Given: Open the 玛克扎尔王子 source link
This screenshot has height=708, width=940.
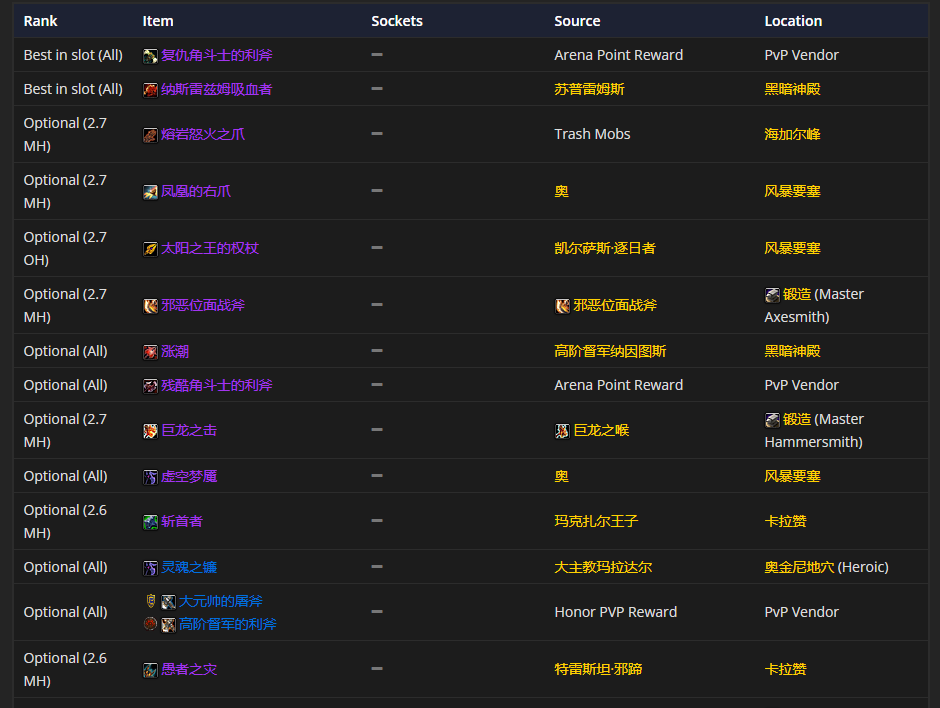Looking at the screenshot, I should [x=596, y=521].
